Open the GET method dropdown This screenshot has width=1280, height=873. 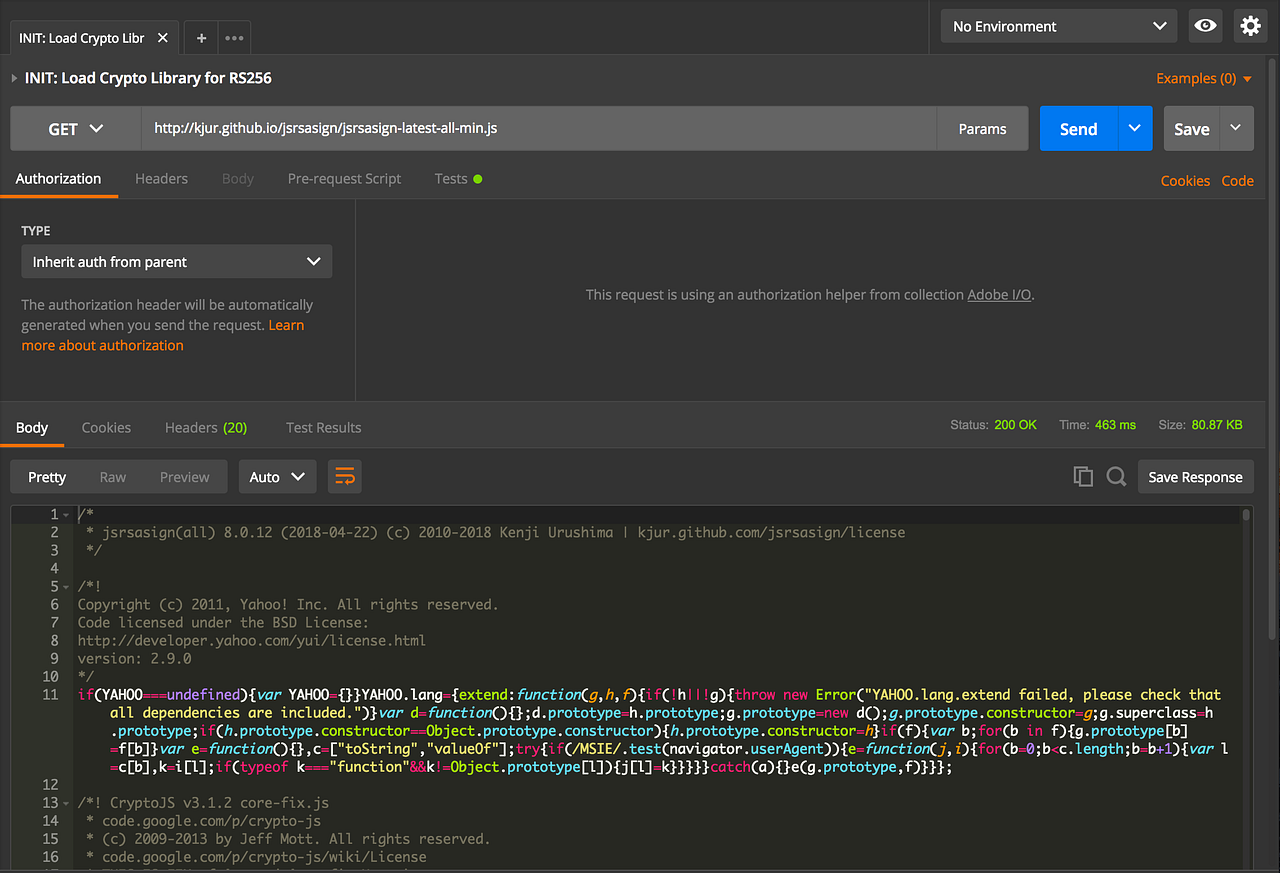(75, 128)
